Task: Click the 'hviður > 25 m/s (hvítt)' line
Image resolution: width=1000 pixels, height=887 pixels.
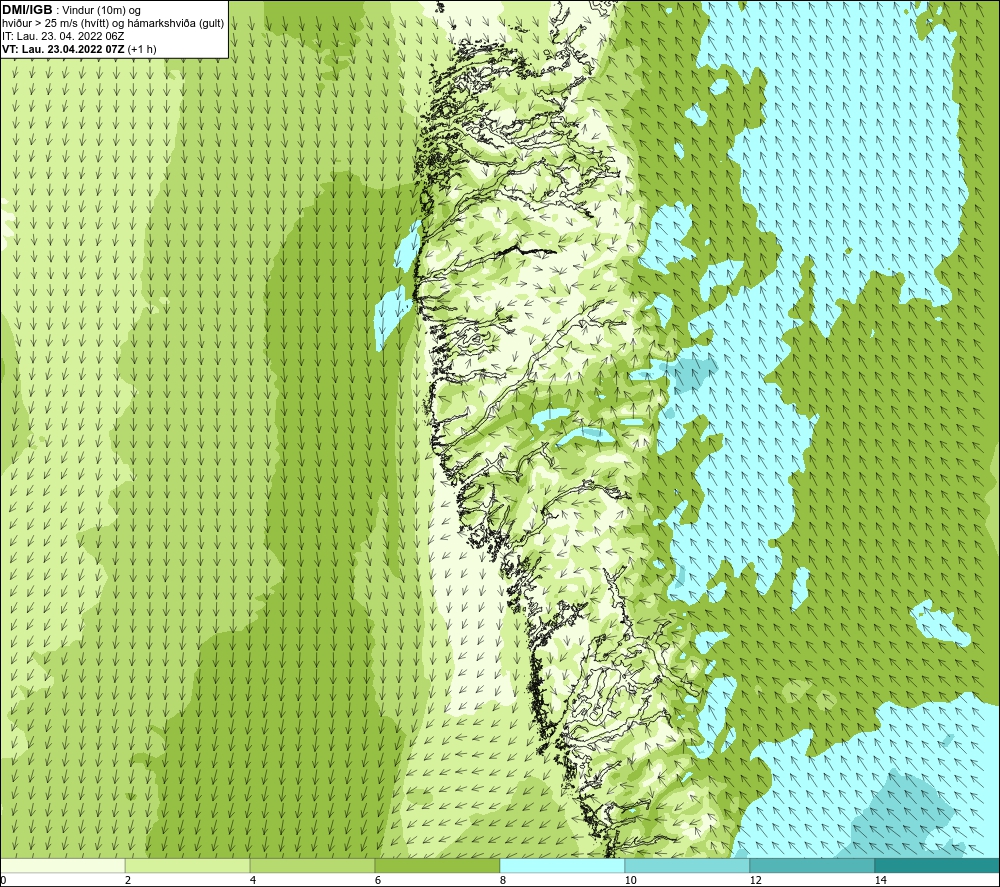Action: (x=114, y=24)
